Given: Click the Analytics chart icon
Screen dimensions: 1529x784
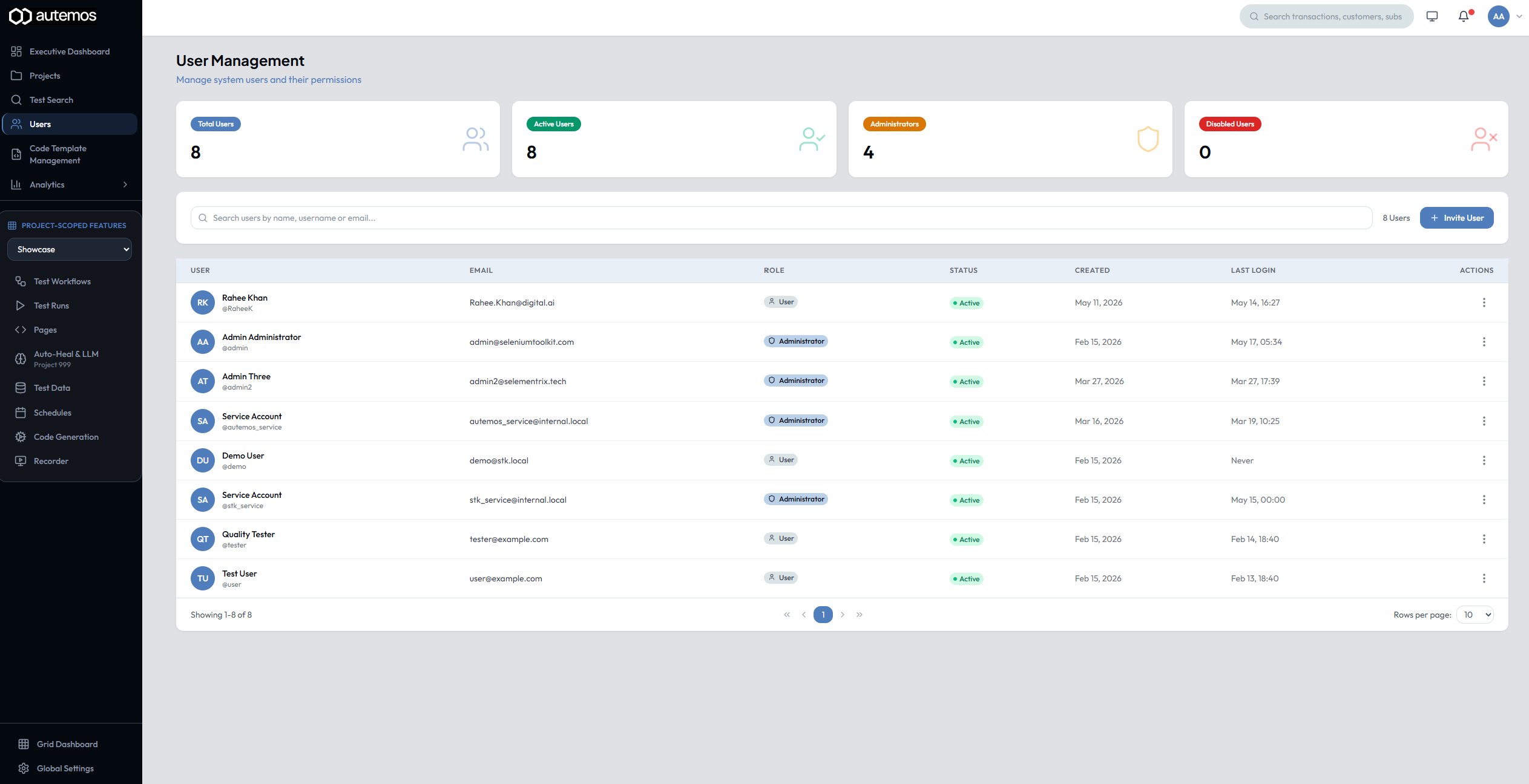Looking at the screenshot, I should point(16,185).
